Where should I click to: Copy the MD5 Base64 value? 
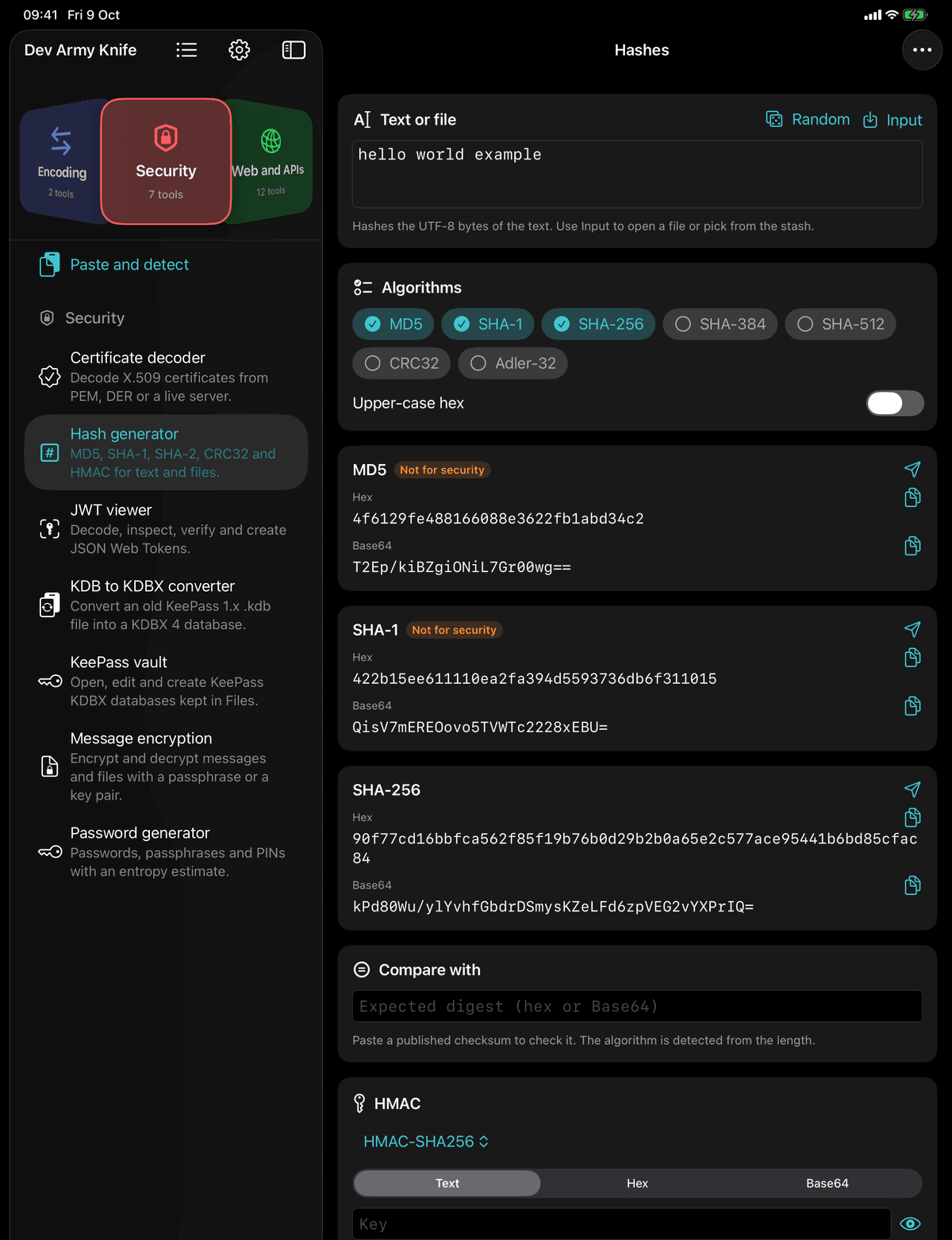pyautogui.click(x=912, y=546)
